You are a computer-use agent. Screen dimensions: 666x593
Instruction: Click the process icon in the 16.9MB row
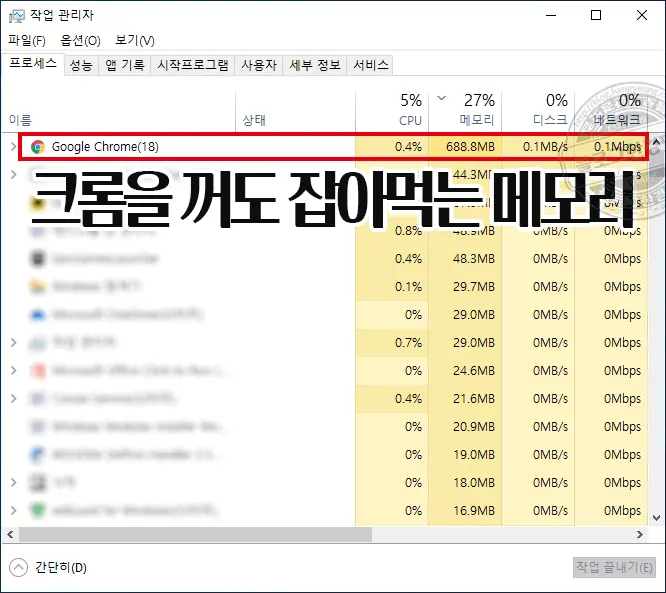38,511
